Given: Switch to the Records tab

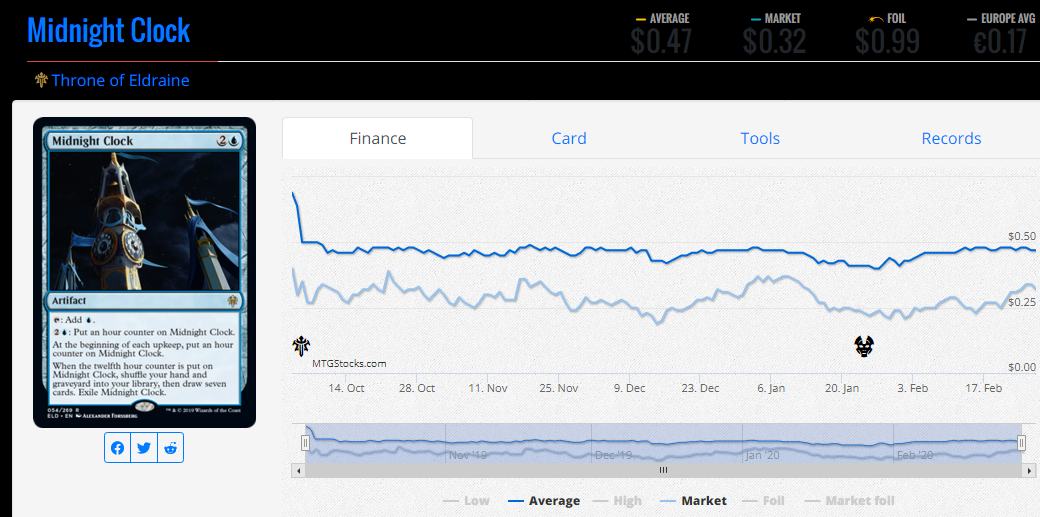Looking at the screenshot, I should (x=951, y=139).
